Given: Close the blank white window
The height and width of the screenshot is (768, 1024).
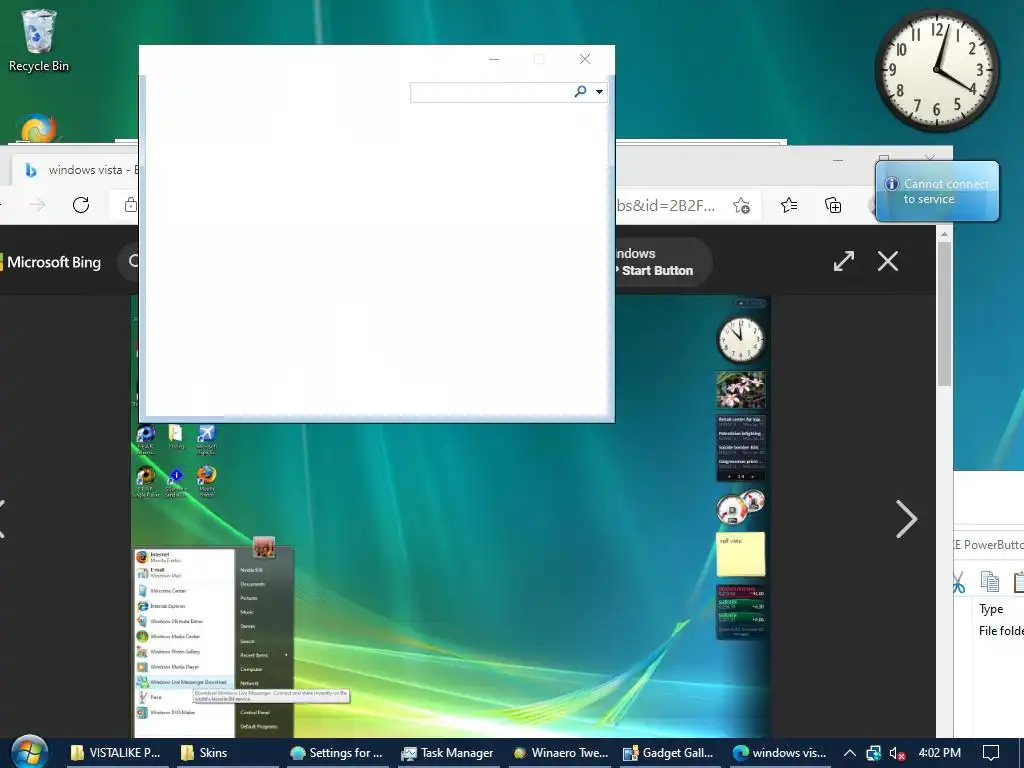Looking at the screenshot, I should coord(585,59).
